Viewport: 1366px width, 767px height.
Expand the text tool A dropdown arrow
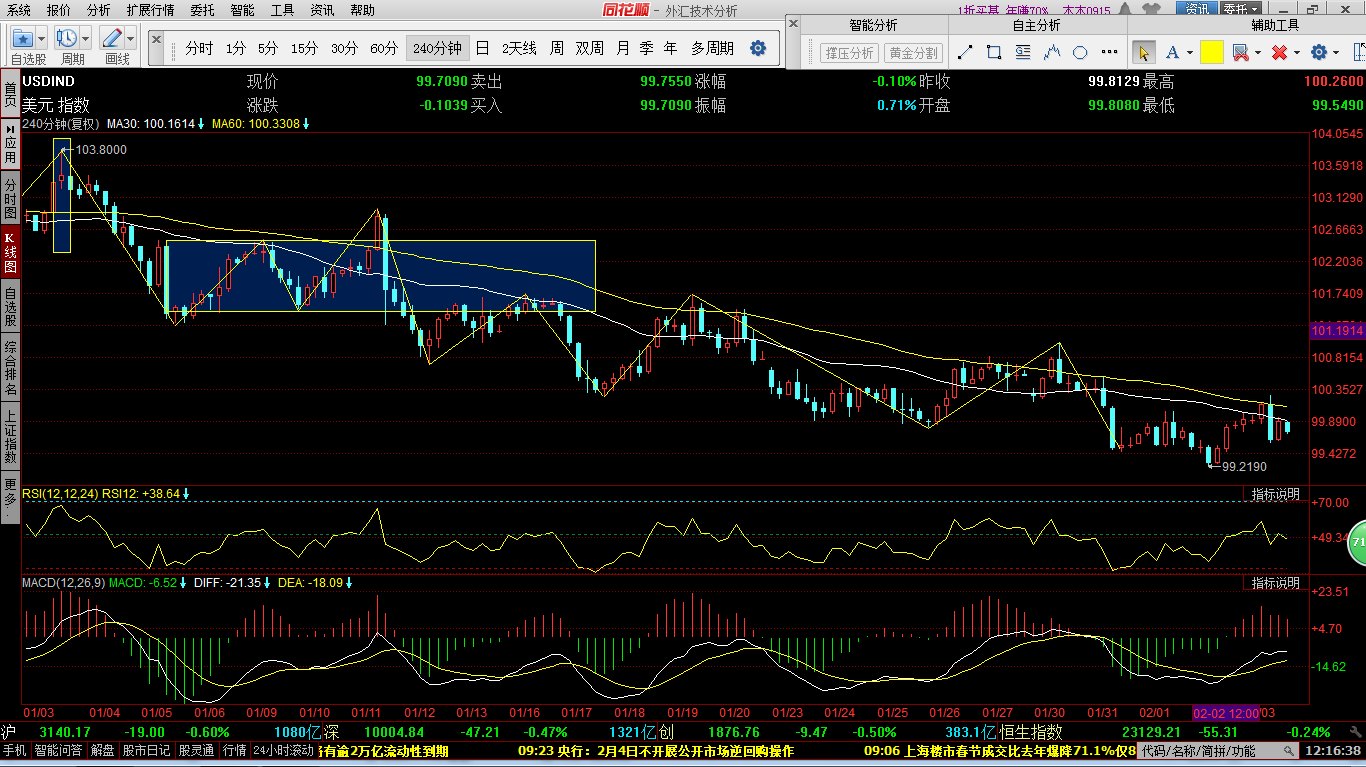(1189, 53)
